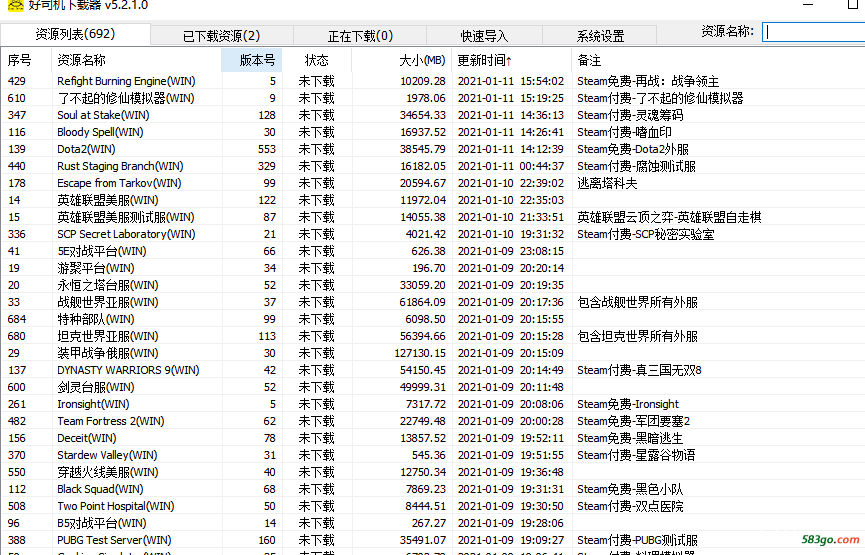This screenshot has height=555, width=865.
Task: Click note Steam付费-真三国无双8
Action: 639,371
